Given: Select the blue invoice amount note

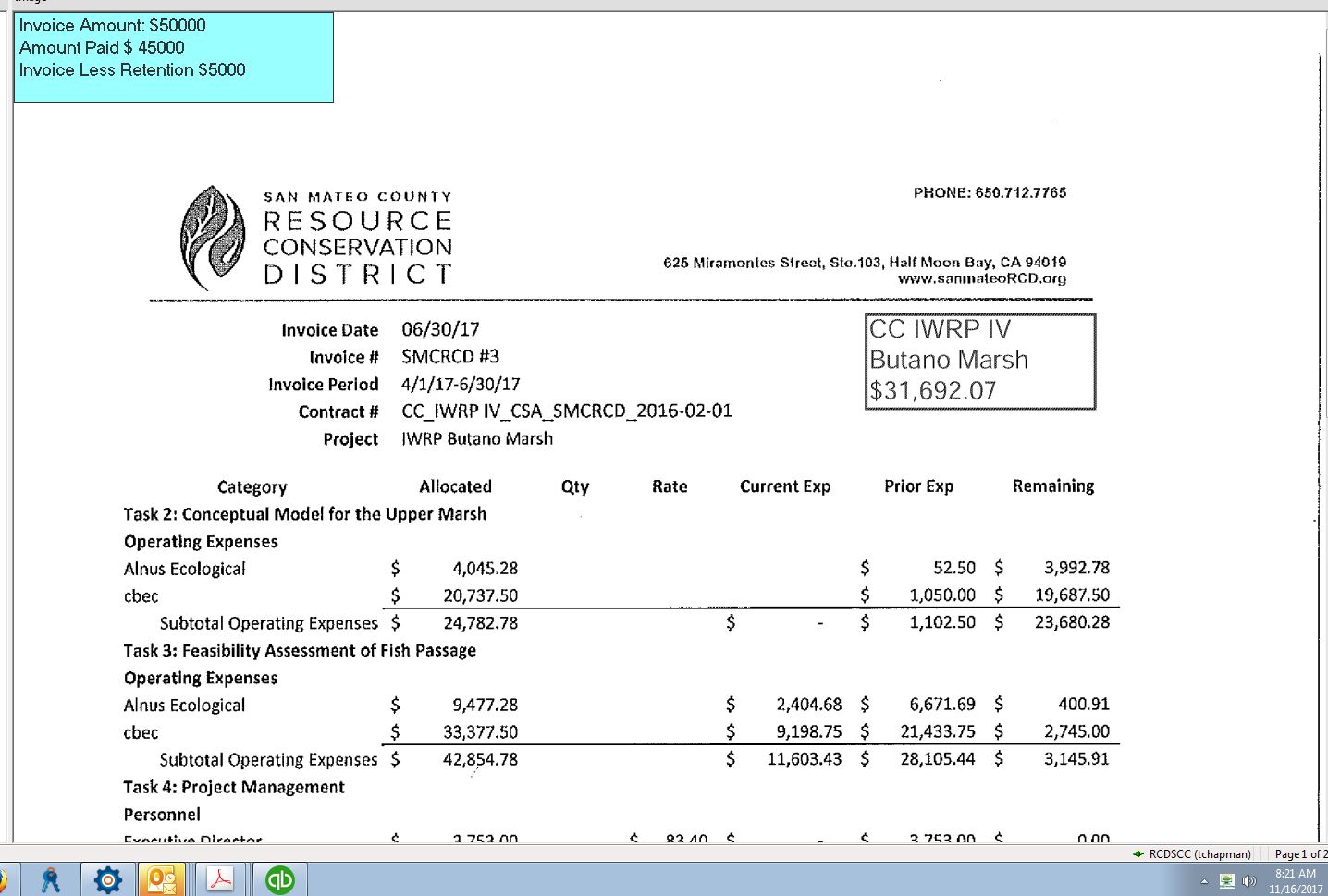Looking at the screenshot, I should click(x=174, y=57).
